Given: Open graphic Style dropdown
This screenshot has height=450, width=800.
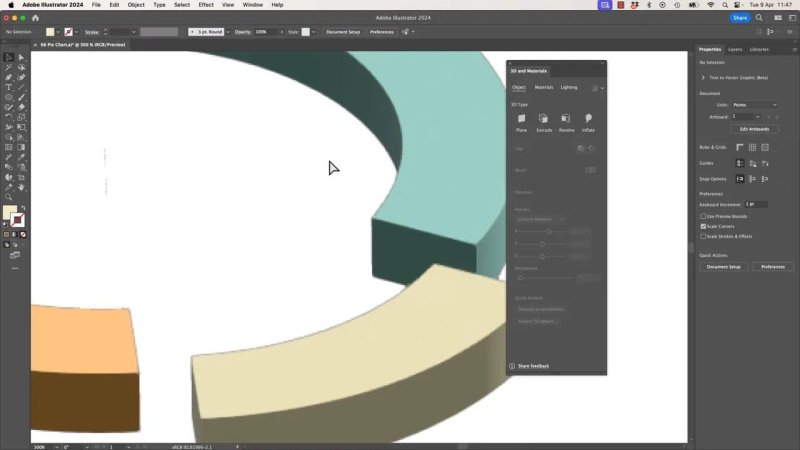Looking at the screenshot, I should 313,32.
